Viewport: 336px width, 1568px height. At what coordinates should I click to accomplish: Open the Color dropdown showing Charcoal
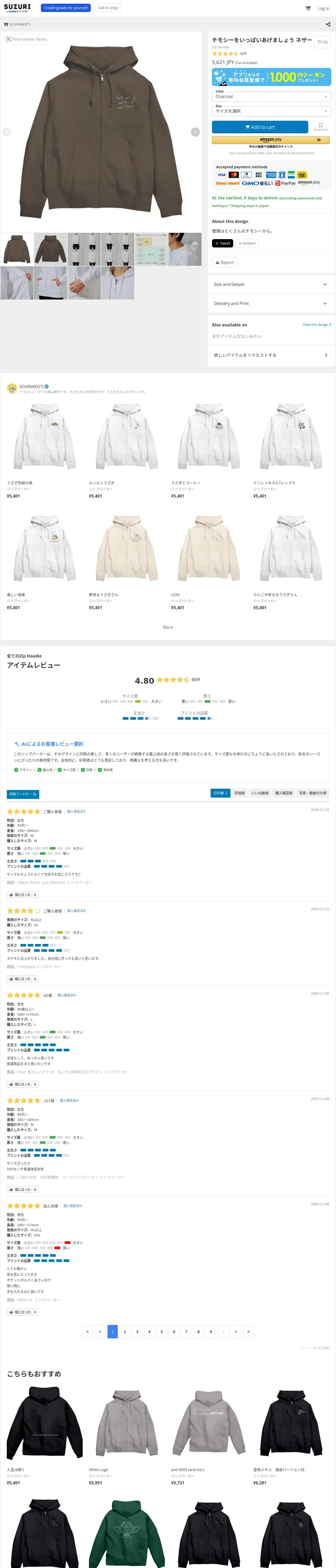pos(271,96)
